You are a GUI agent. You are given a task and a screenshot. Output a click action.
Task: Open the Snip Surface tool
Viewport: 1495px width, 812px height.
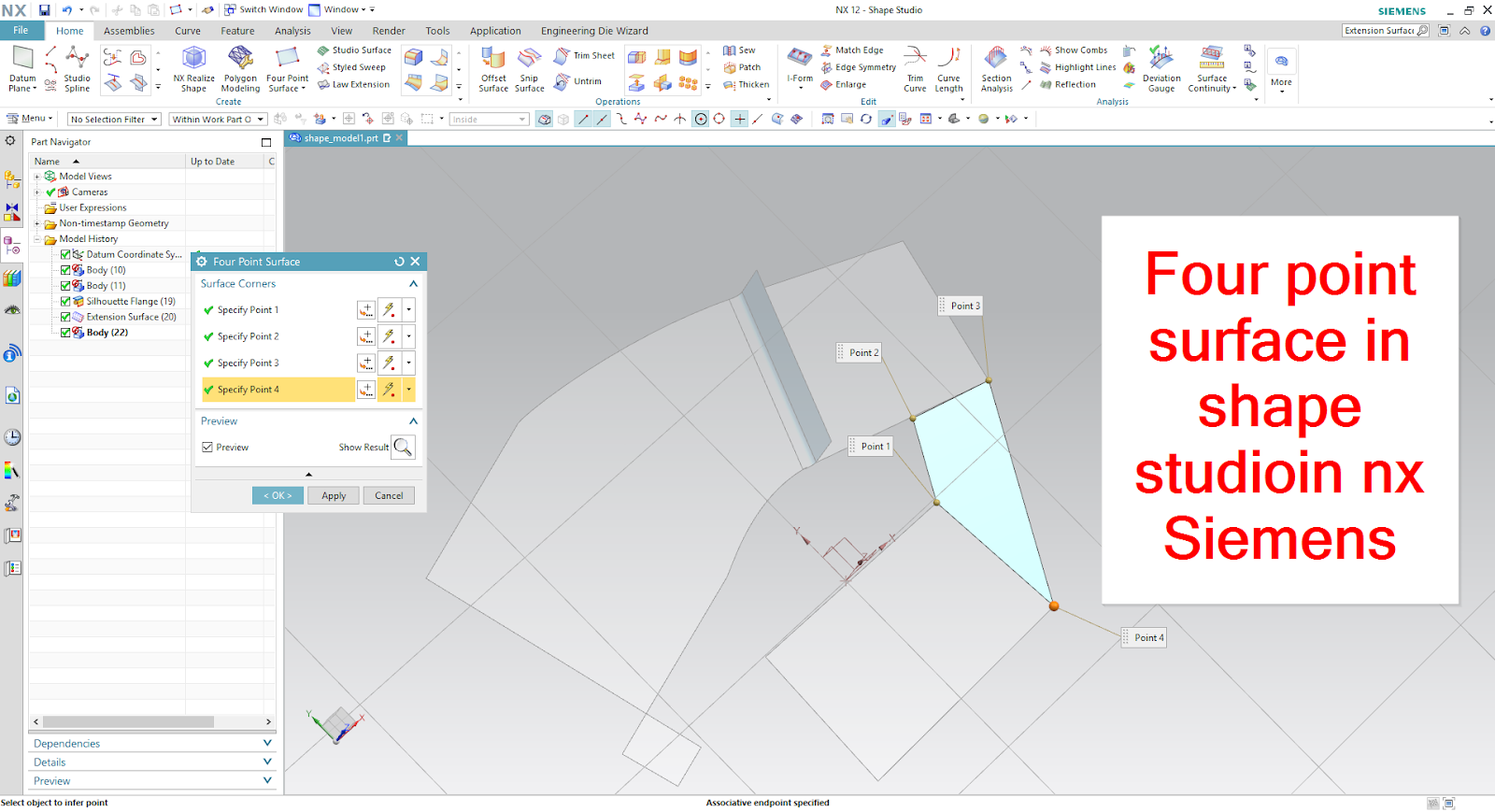click(529, 69)
